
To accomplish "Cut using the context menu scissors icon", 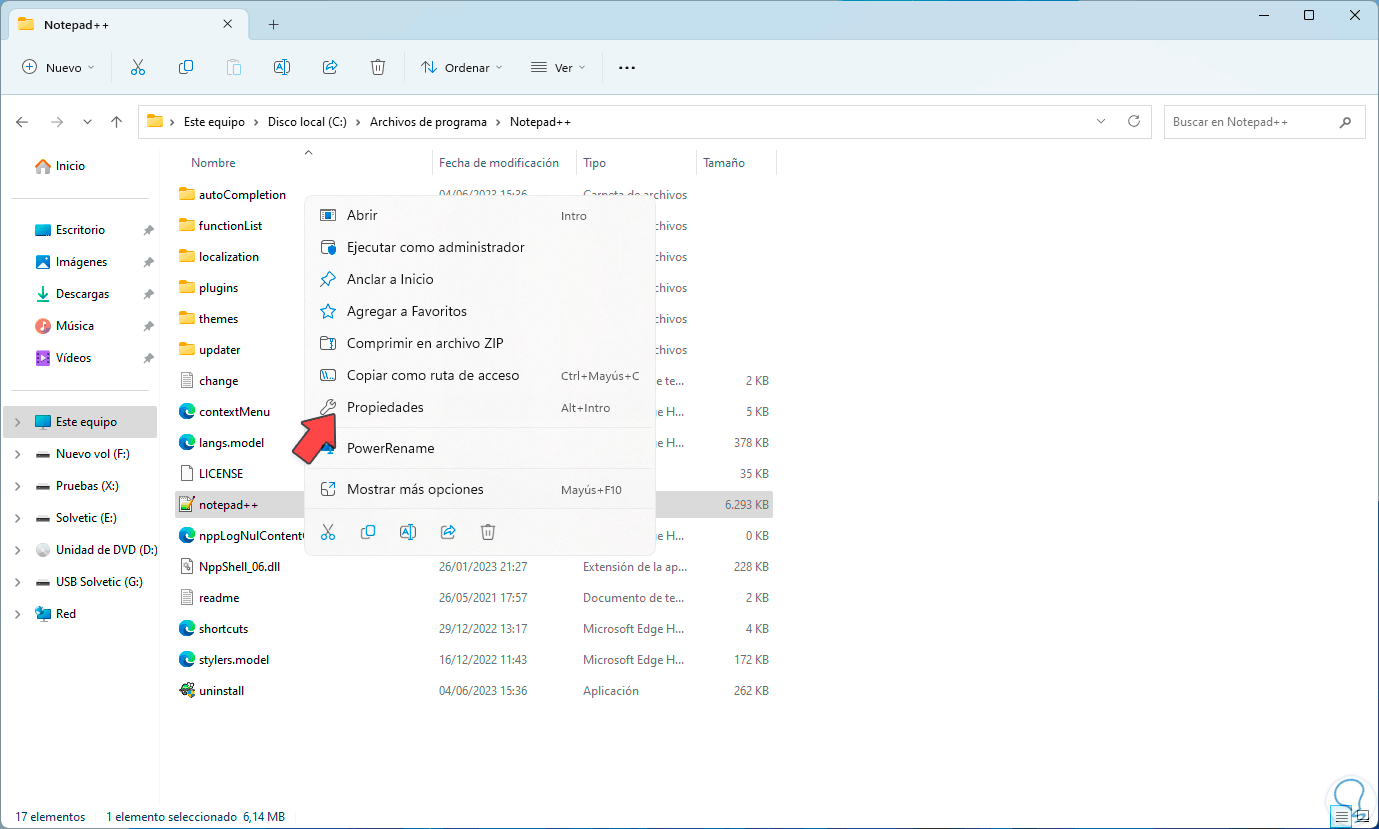I will click(x=327, y=532).
